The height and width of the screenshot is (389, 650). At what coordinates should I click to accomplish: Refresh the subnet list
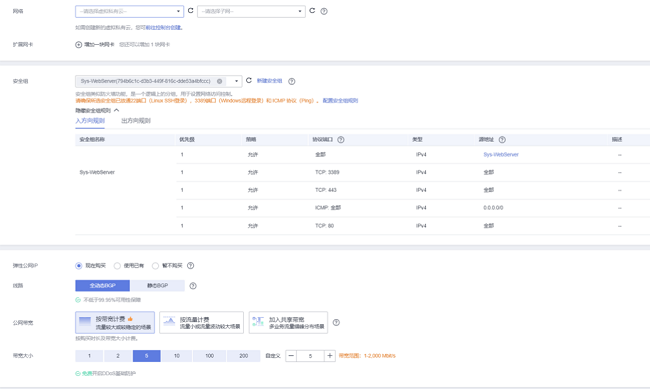(x=312, y=11)
